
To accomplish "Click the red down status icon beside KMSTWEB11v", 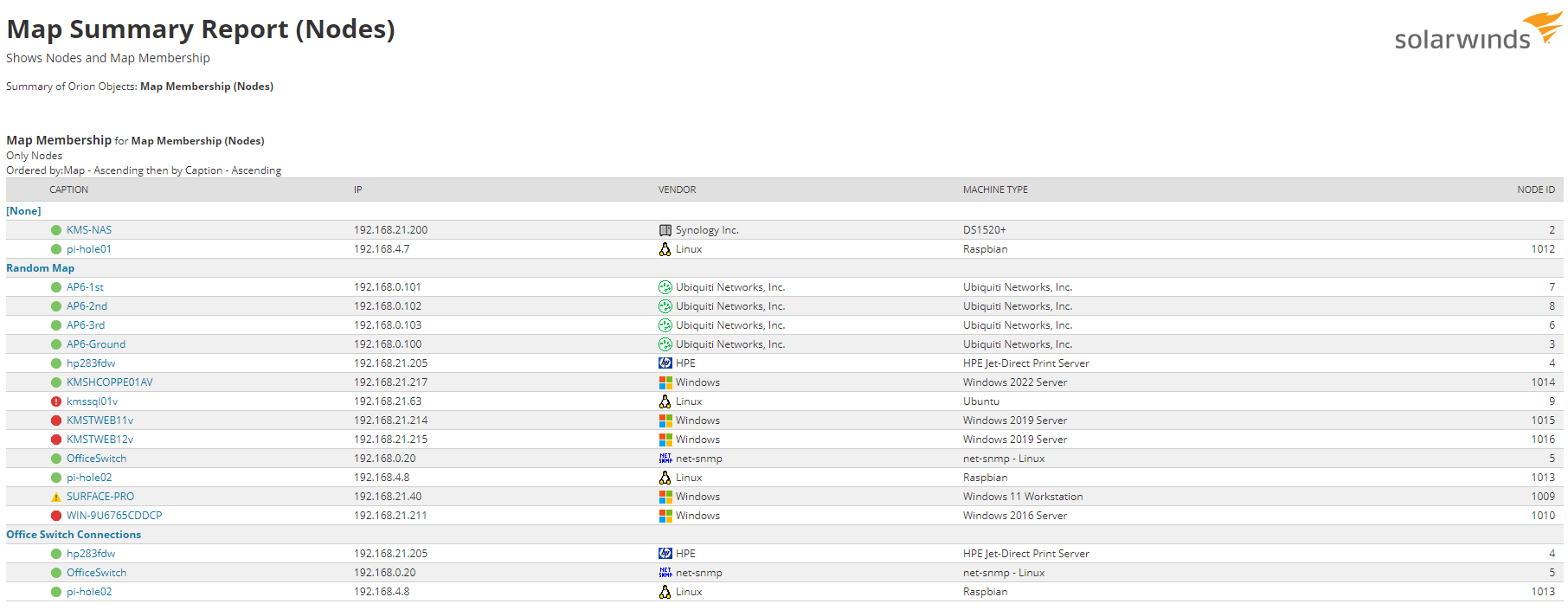I will [56, 421].
